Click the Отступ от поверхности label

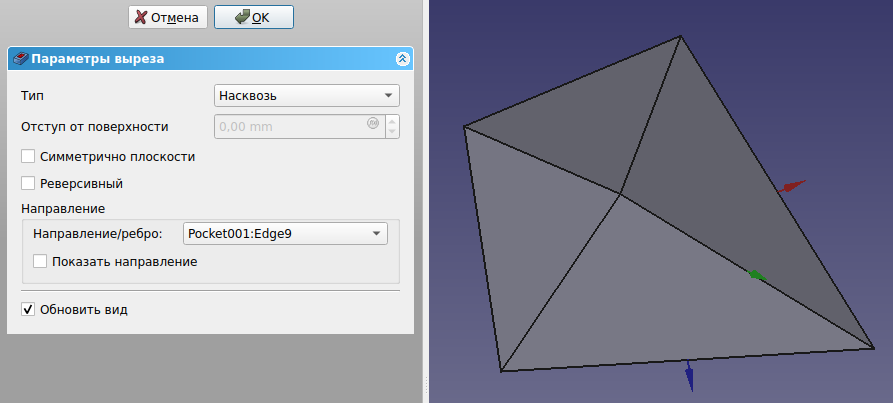point(95,126)
